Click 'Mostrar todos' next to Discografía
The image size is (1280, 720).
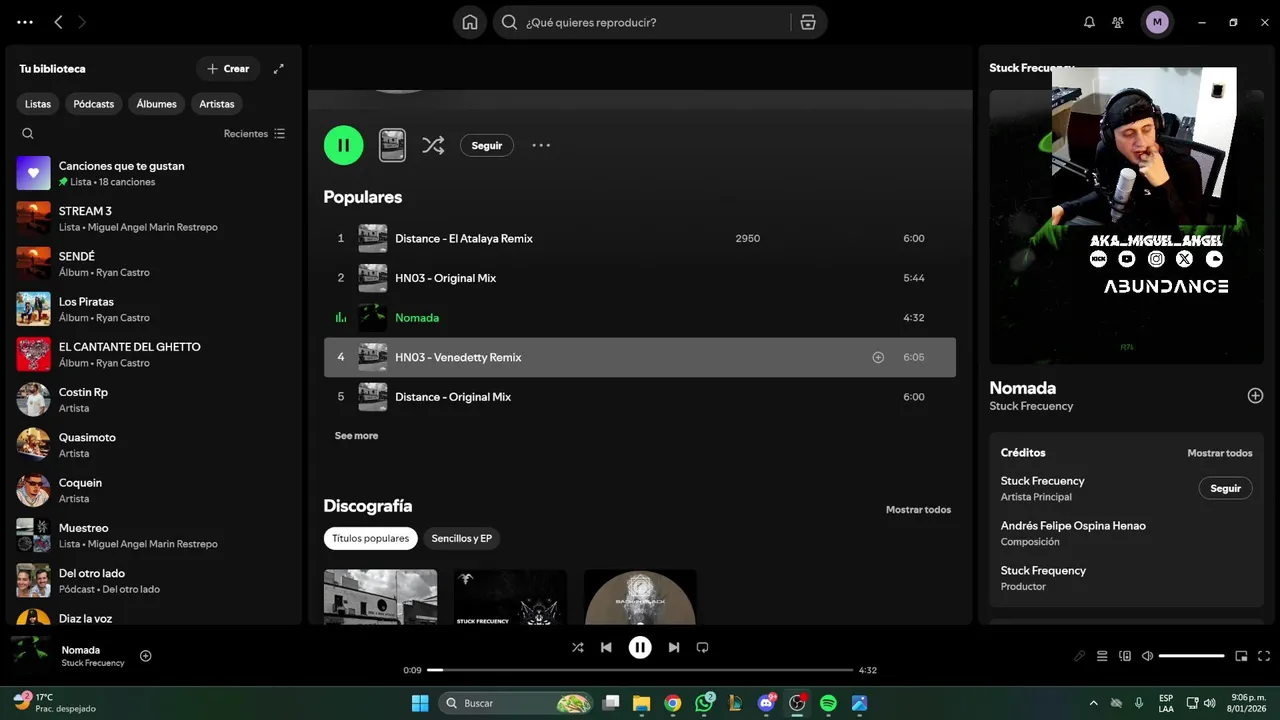[918, 510]
